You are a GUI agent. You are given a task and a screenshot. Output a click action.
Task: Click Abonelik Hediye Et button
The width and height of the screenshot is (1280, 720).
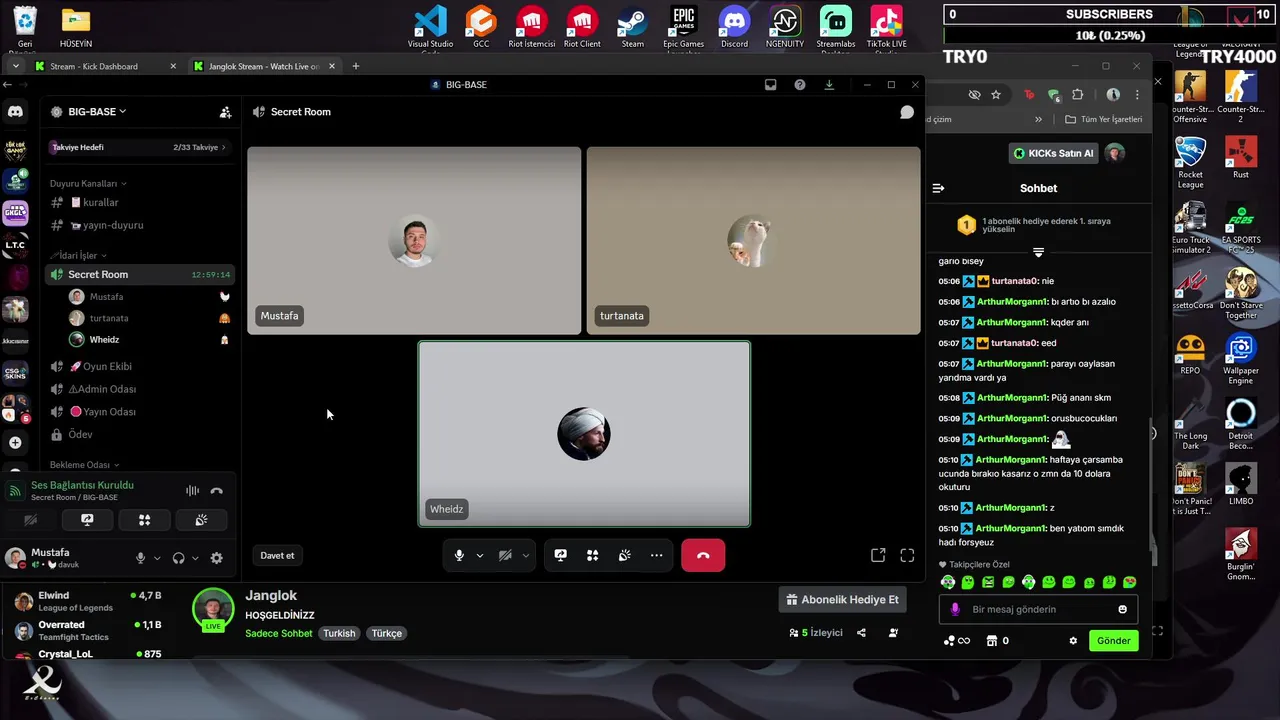[x=842, y=600]
